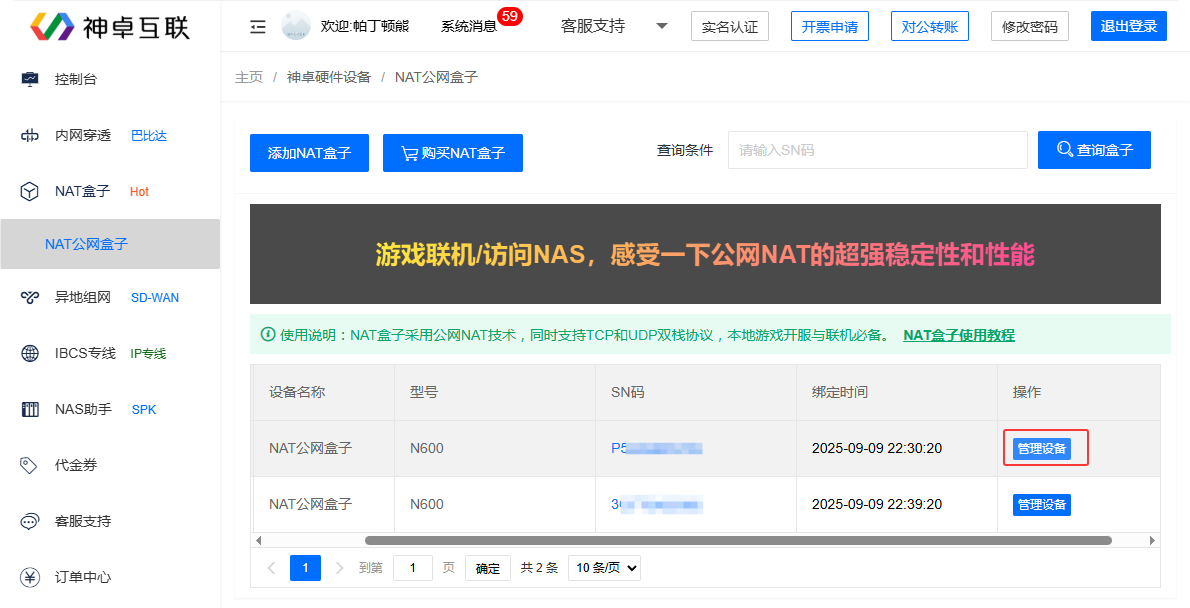Image resolution: width=1190 pixels, height=608 pixels.
Task: Open 订单中心 yen icon
Action: tap(30, 577)
